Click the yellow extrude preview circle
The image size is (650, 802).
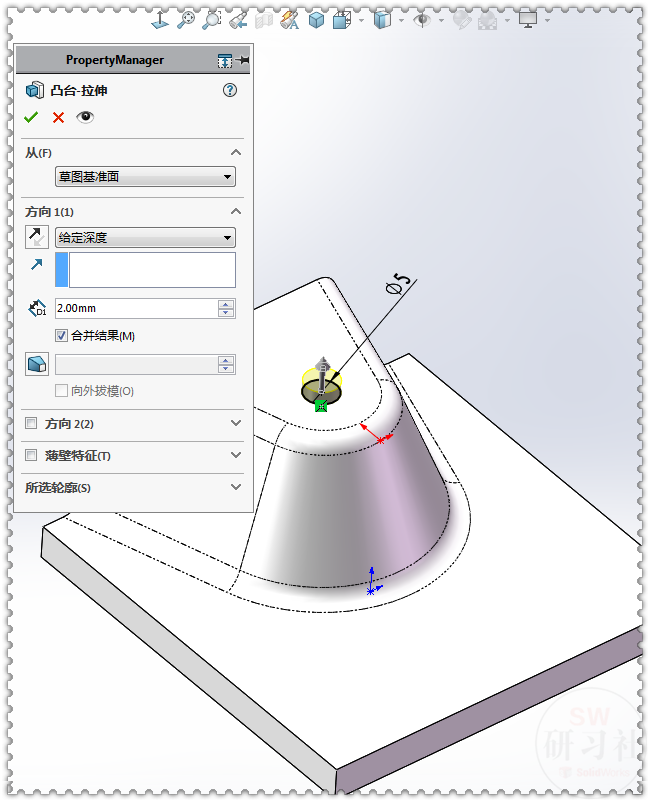321,380
